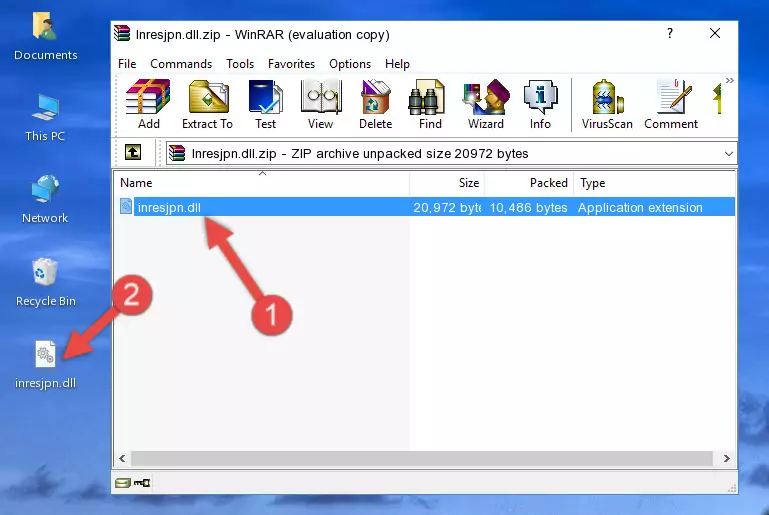Go up one level with the up-folder icon

133,153
